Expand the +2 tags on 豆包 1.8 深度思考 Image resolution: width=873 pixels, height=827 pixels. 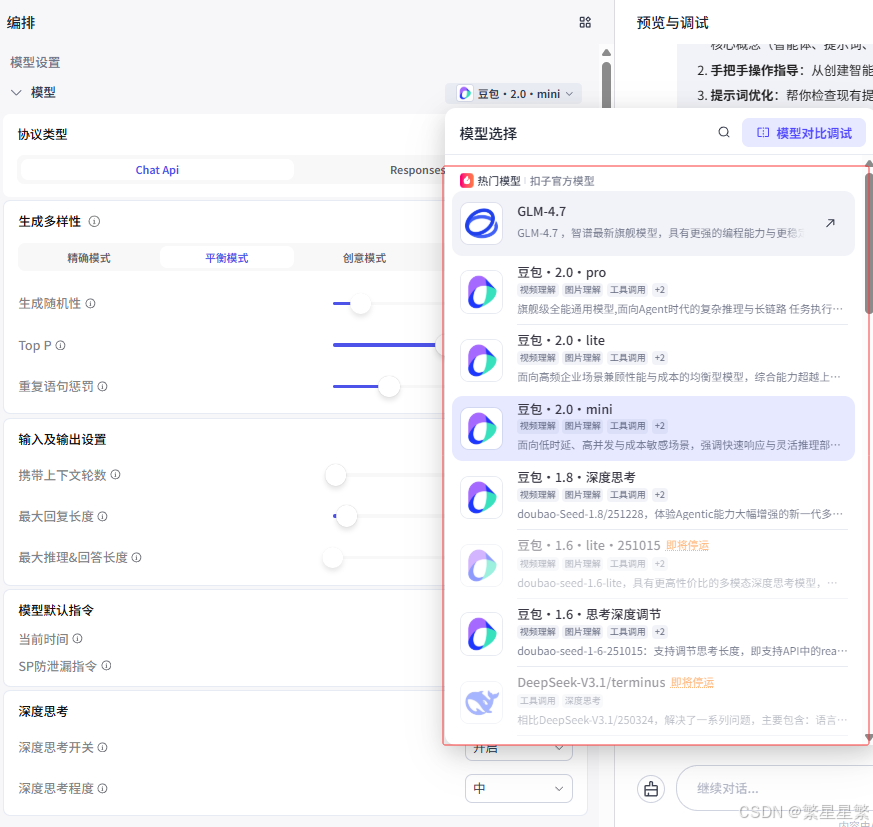pos(660,495)
